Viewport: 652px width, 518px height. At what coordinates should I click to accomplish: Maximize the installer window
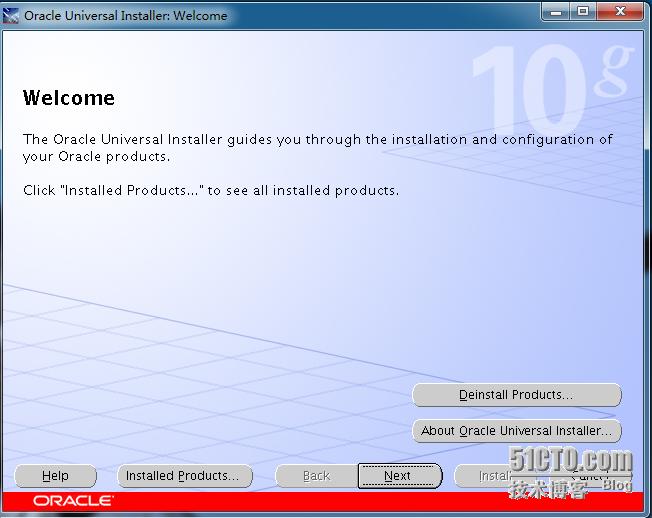pyautogui.click(x=583, y=11)
